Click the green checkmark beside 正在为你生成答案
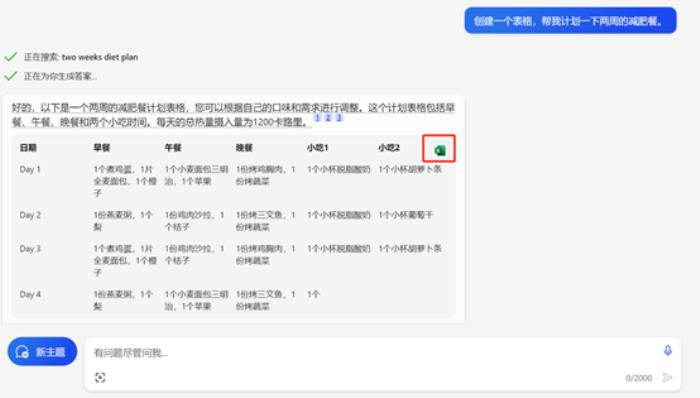 click(x=11, y=76)
